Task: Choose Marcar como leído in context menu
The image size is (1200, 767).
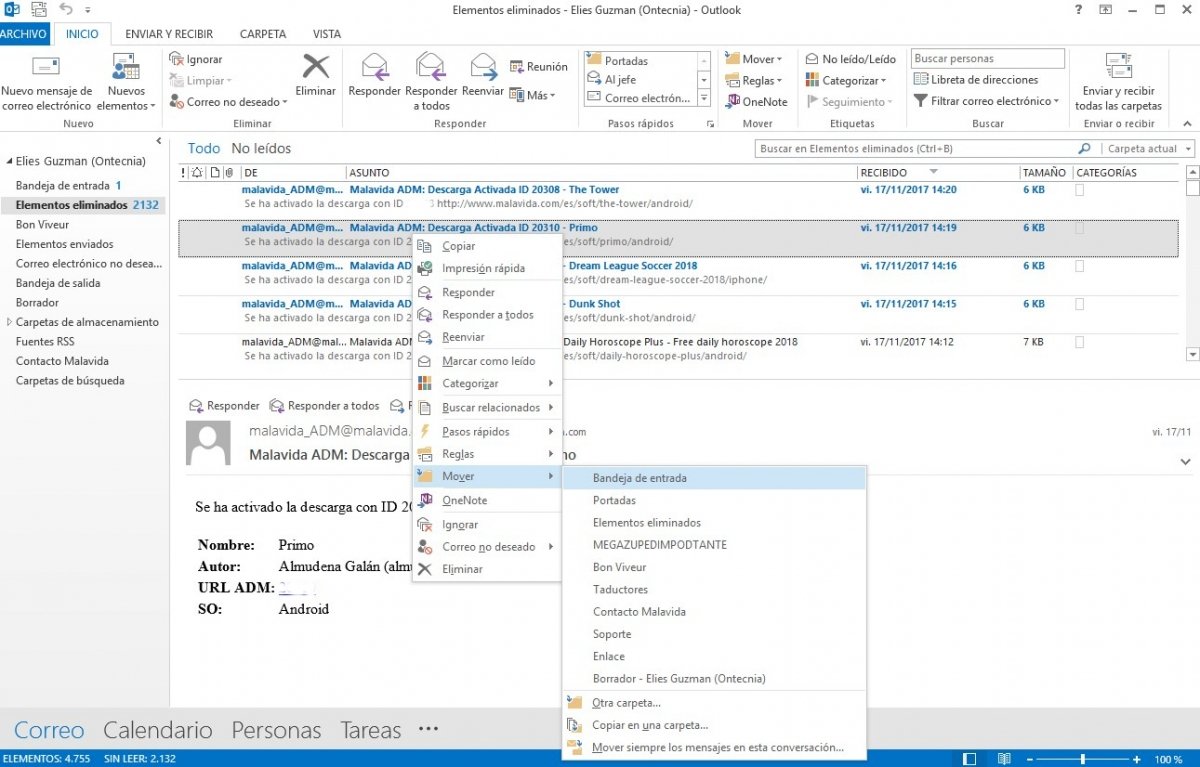Action: [x=487, y=361]
